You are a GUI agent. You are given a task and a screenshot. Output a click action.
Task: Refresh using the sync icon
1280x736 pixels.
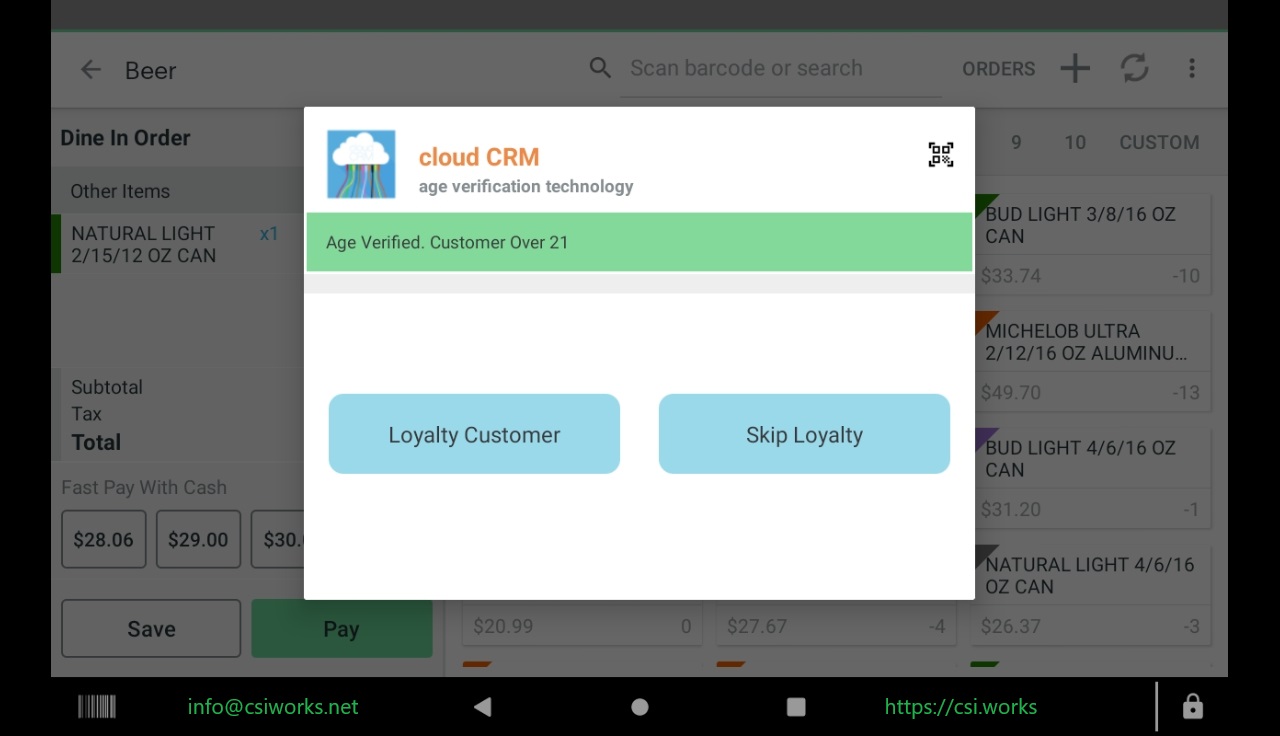[1134, 68]
